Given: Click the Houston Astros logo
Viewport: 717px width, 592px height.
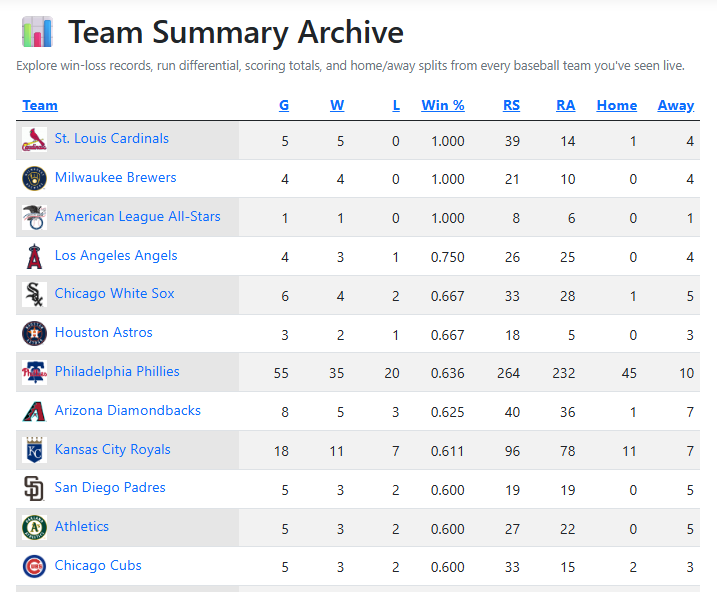Looking at the screenshot, I should 34,334.
